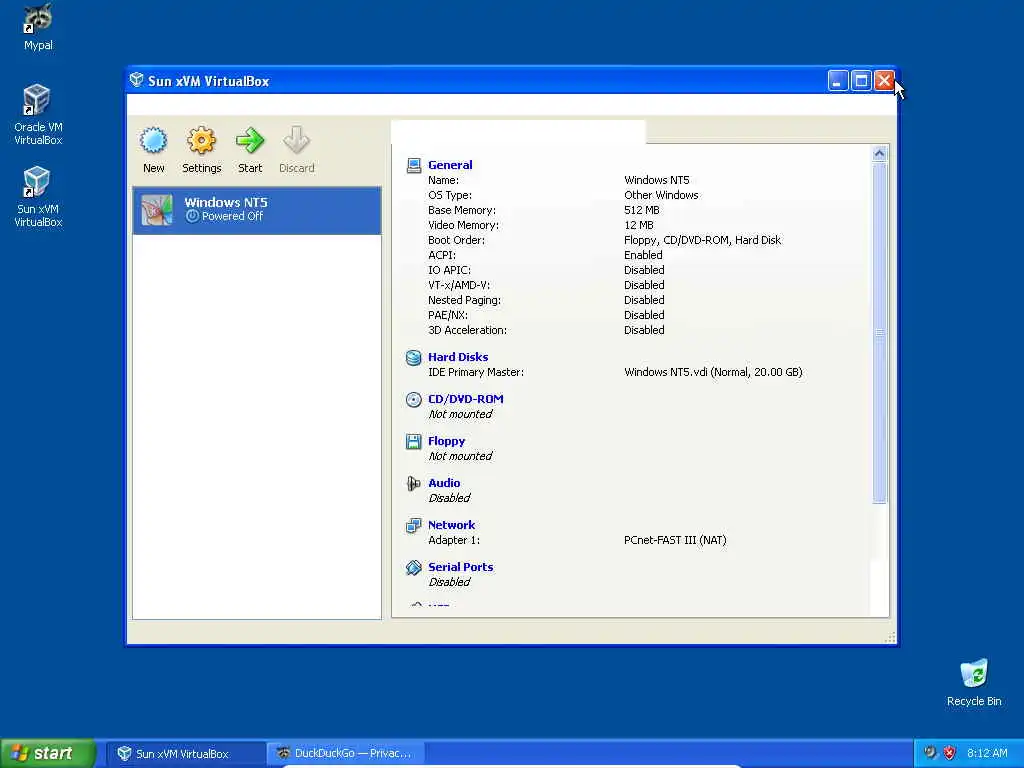
Task: Click the details pane vertical scrollbar thumb
Action: tap(879, 332)
